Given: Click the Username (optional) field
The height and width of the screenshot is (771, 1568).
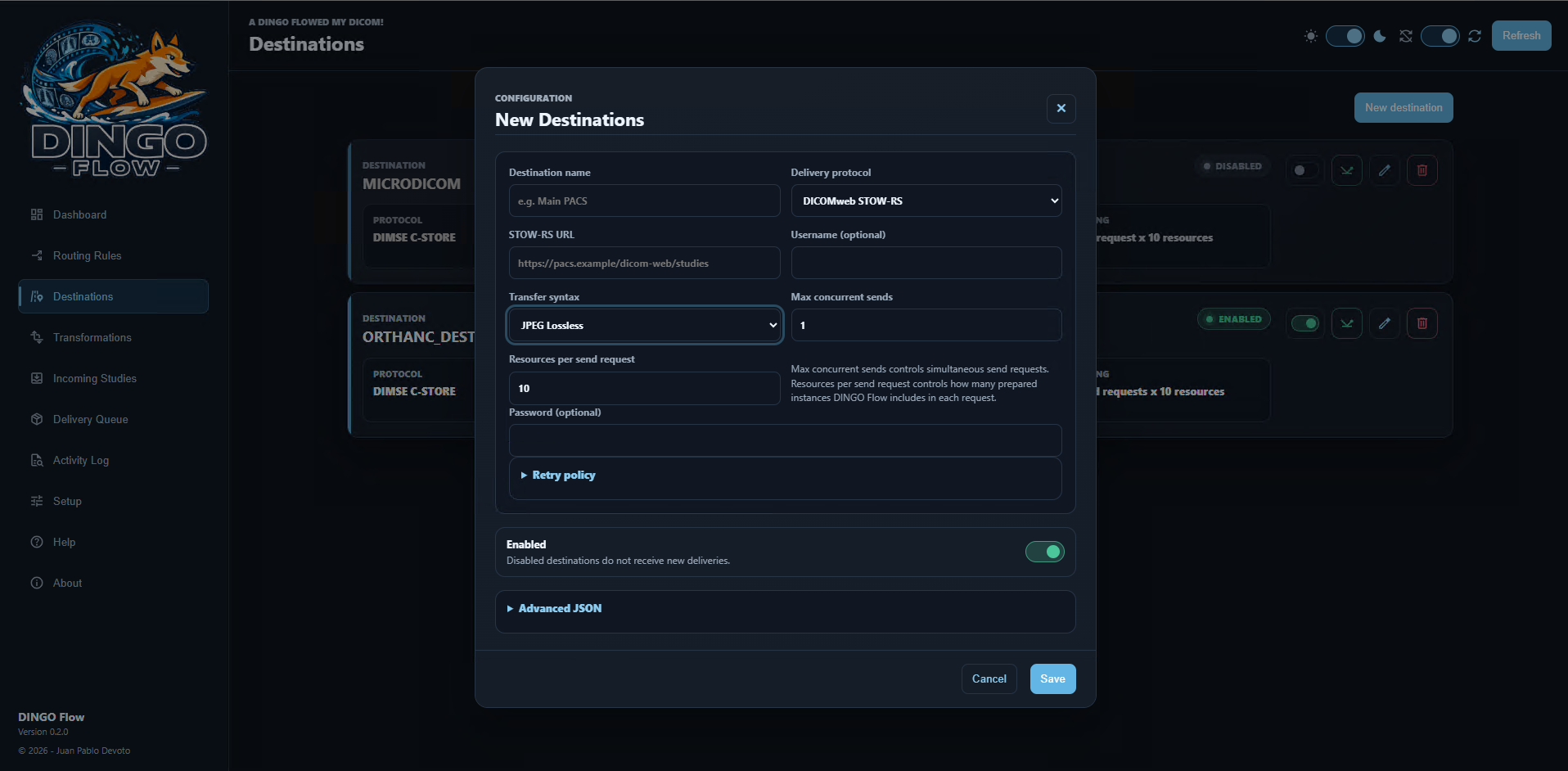Looking at the screenshot, I should pos(926,263).
